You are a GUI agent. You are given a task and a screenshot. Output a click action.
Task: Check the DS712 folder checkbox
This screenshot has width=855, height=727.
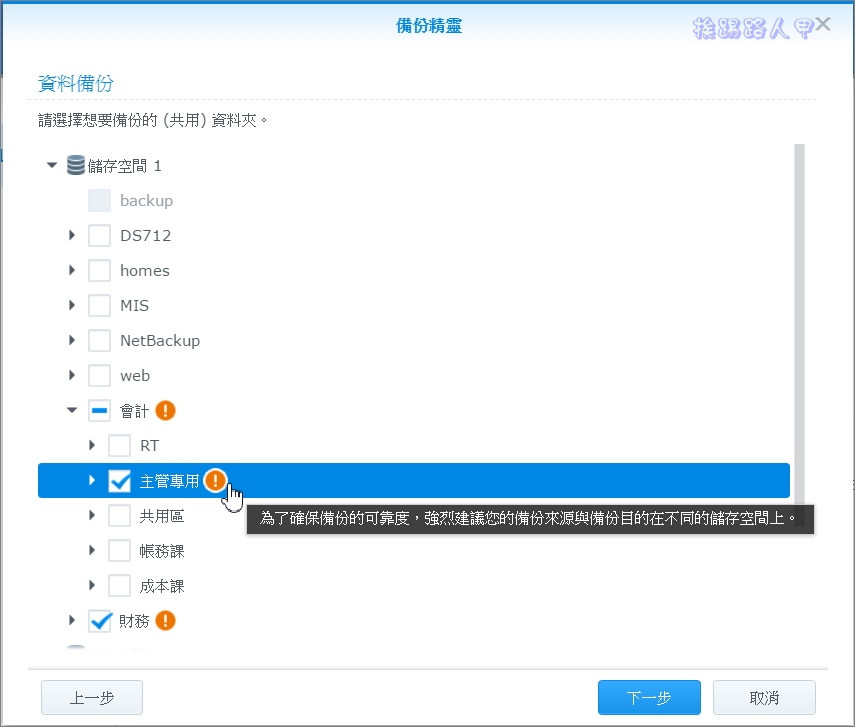(x=99, y=236)
